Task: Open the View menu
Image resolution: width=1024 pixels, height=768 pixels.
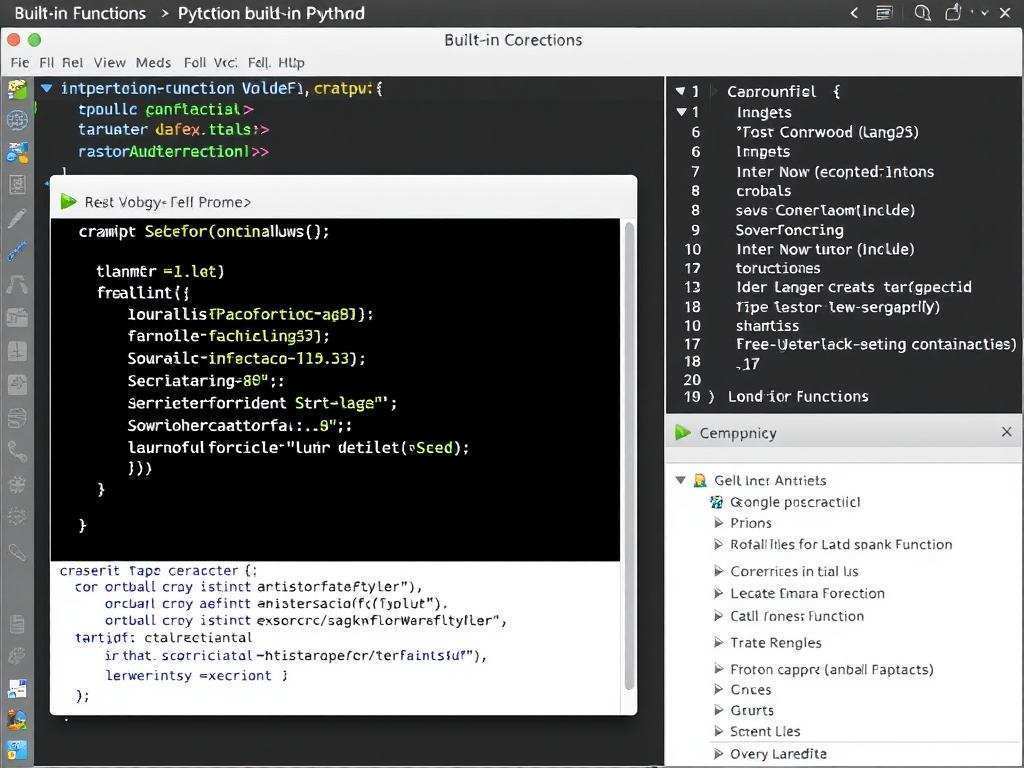Action: pos(109,62)
